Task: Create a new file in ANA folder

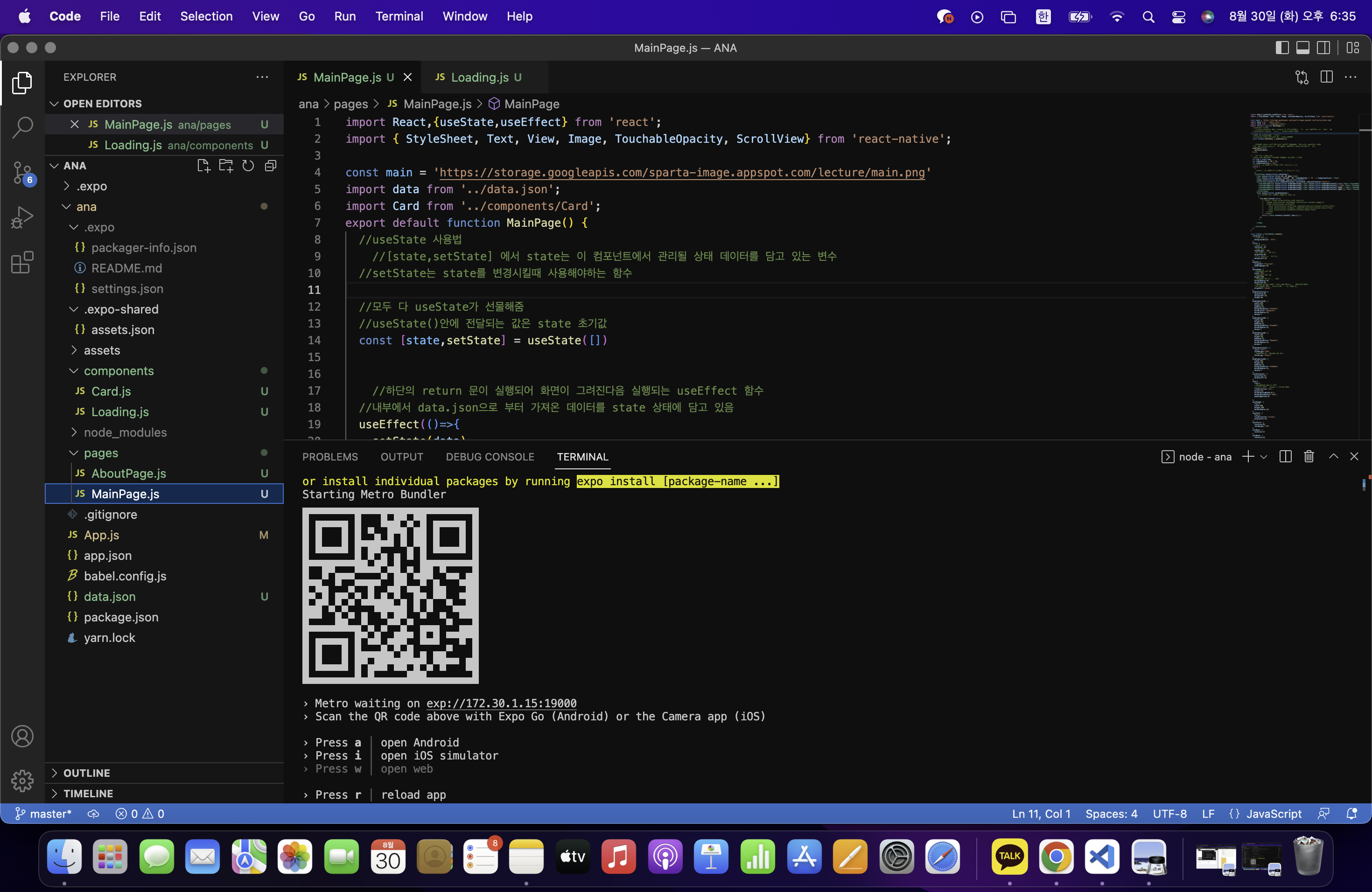Action: point(203,166)
